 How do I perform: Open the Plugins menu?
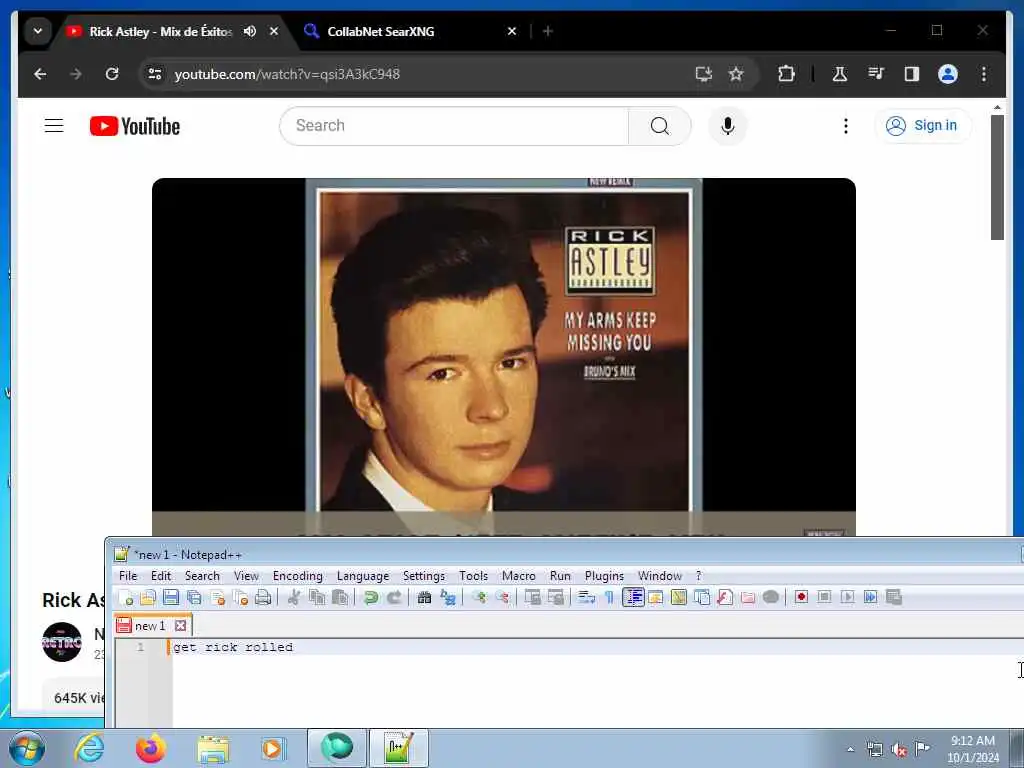tap(604, 575)
